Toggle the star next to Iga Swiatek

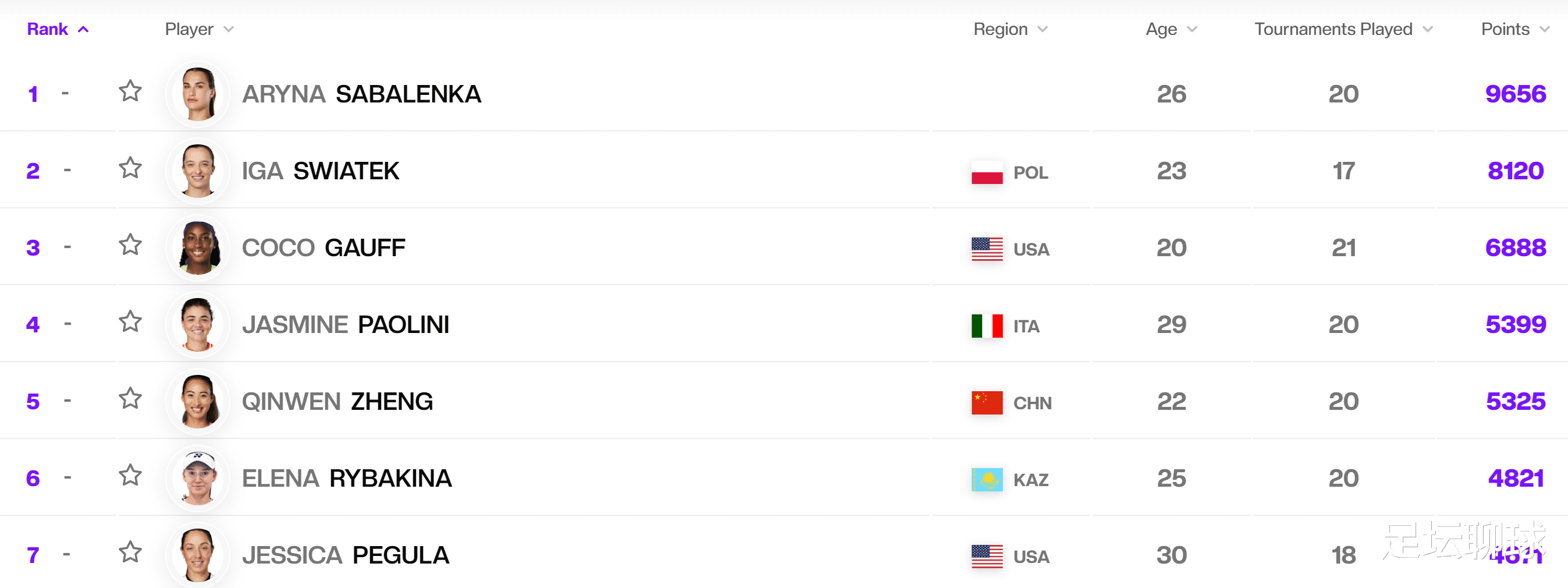pos(130,168)
